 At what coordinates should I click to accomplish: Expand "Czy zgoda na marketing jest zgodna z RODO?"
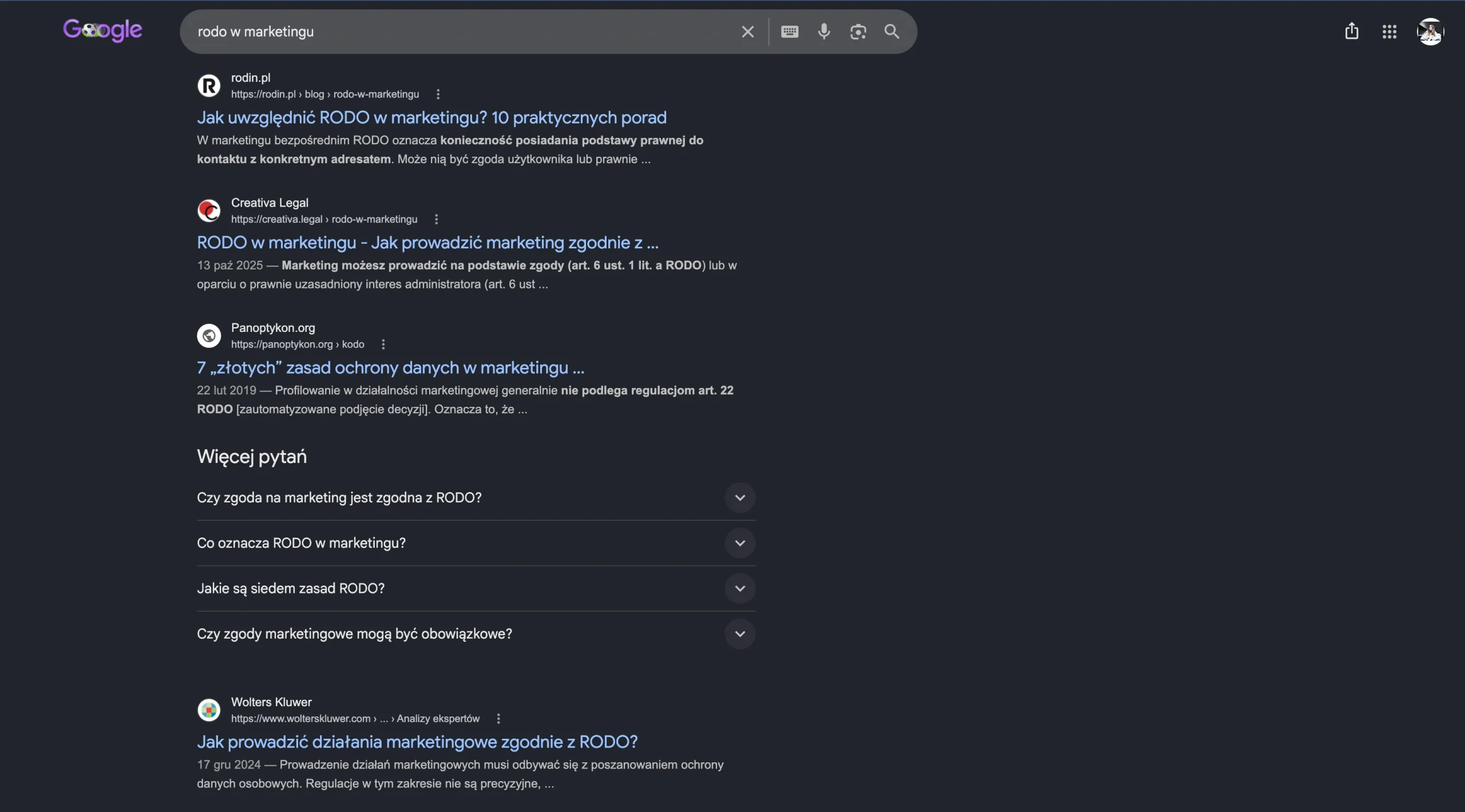tap(476, 498)
